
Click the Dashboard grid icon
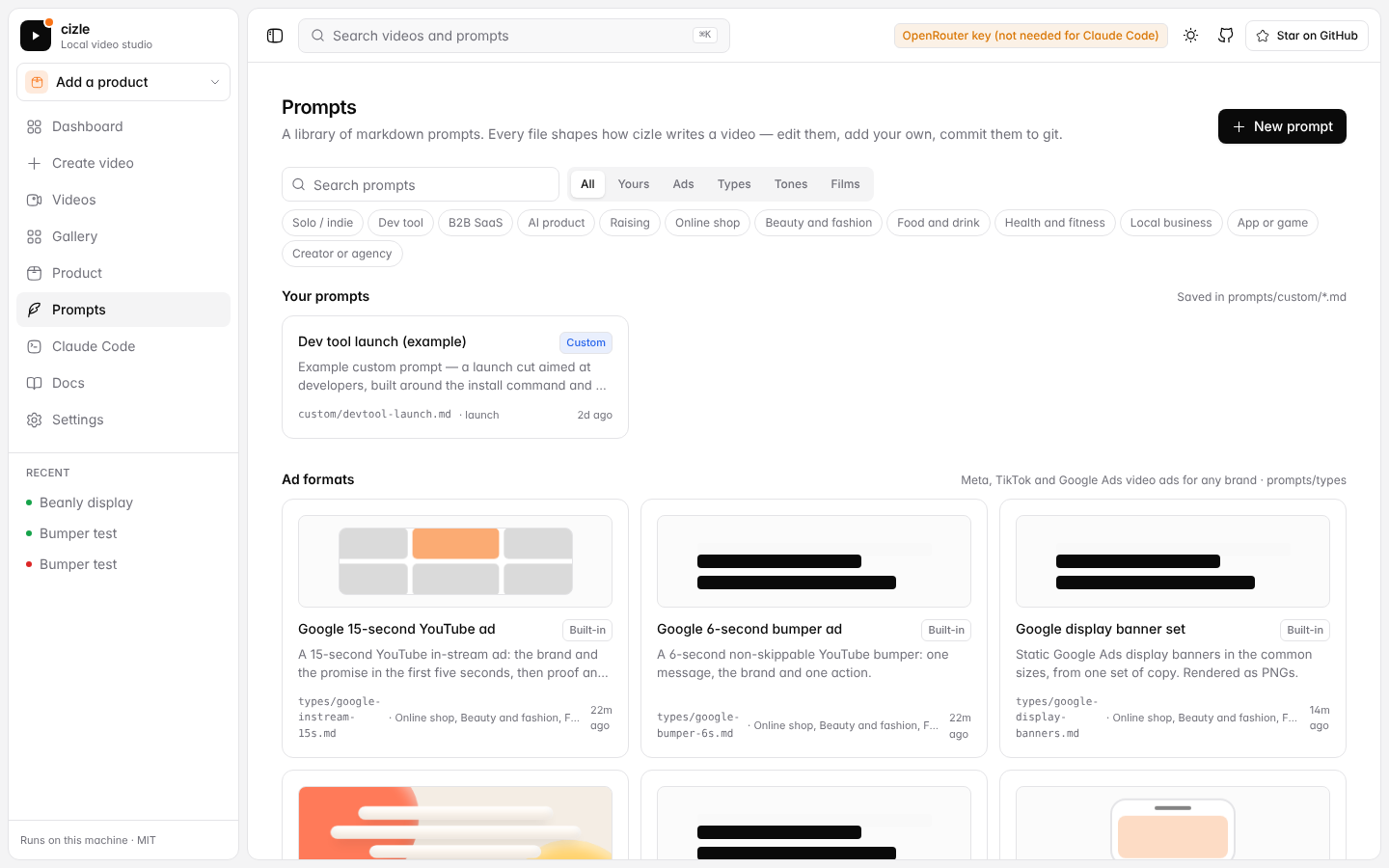[x=35, y=126]
